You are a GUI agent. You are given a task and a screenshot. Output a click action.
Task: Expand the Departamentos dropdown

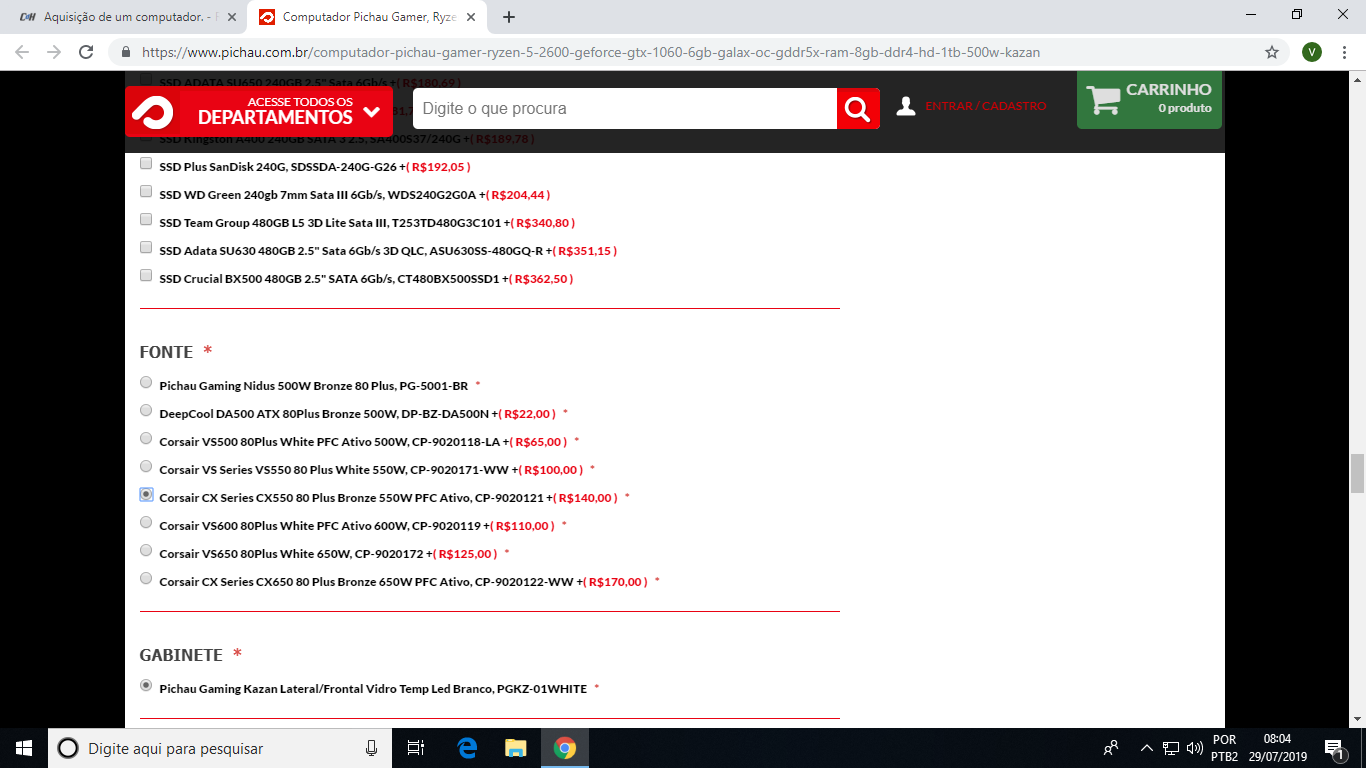[x=259, y=111]
